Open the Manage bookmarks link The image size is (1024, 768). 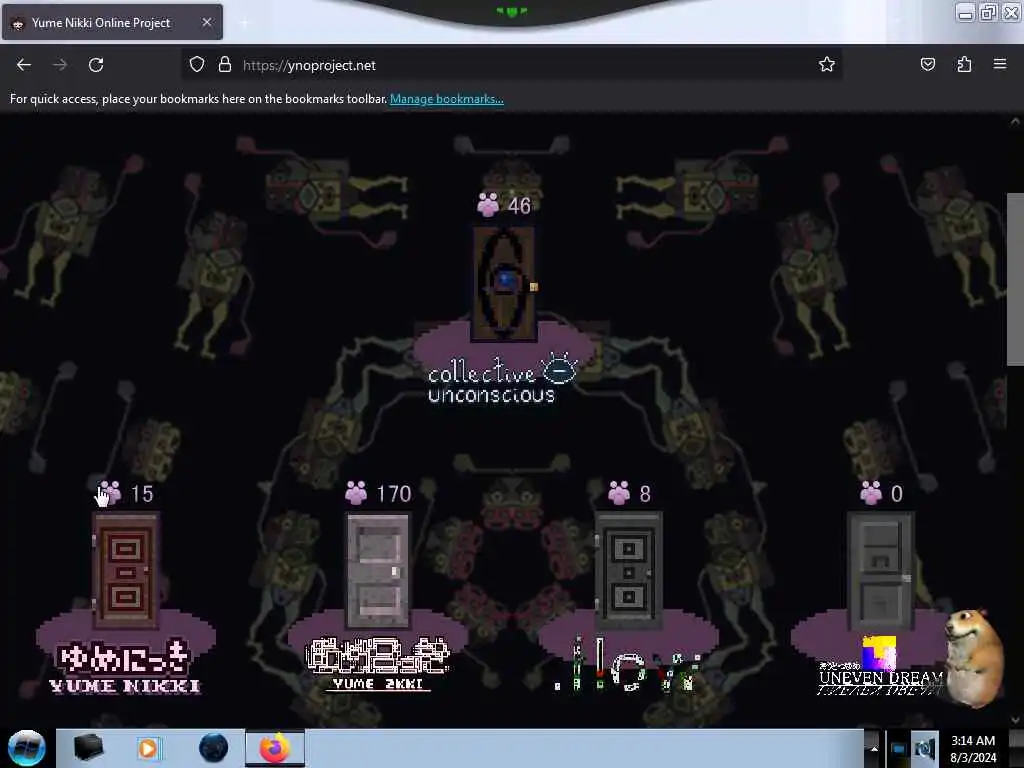click(447, 99)
